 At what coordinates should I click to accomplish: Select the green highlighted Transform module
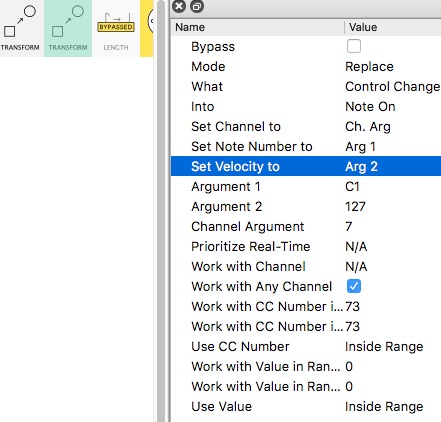click(68, 28)
